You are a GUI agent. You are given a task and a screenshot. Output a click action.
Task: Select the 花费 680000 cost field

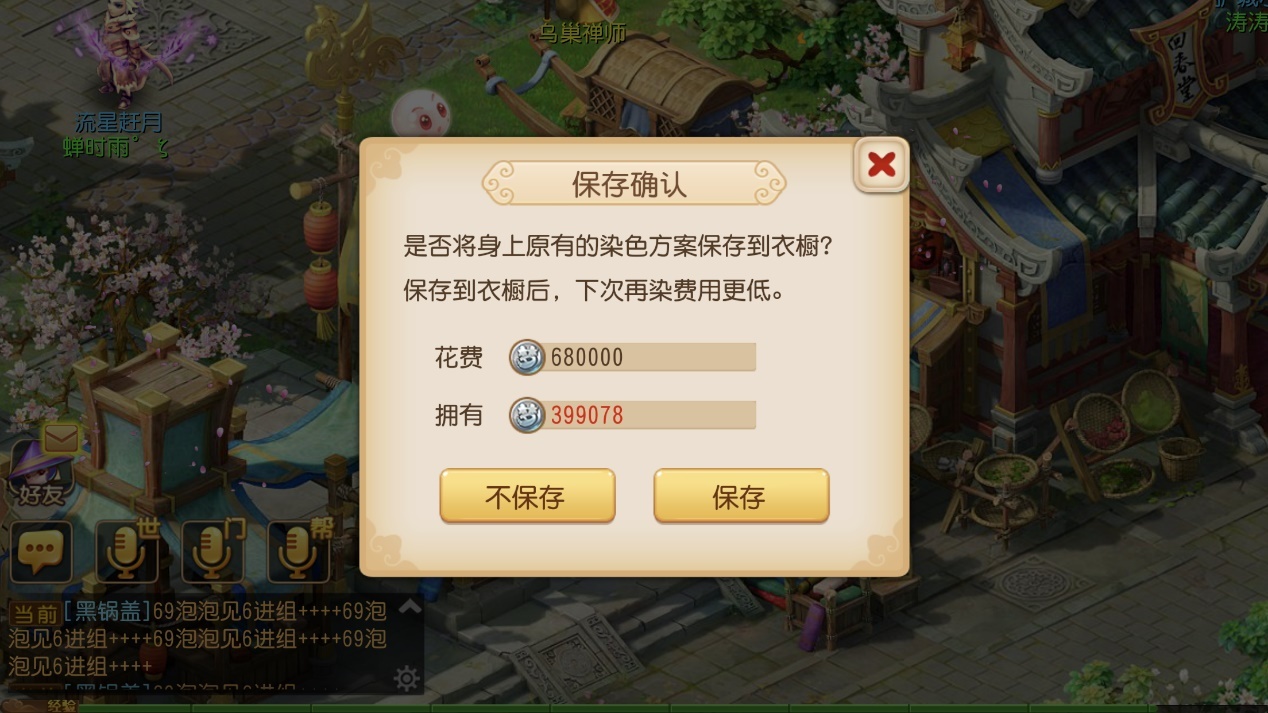coord(633,357)
